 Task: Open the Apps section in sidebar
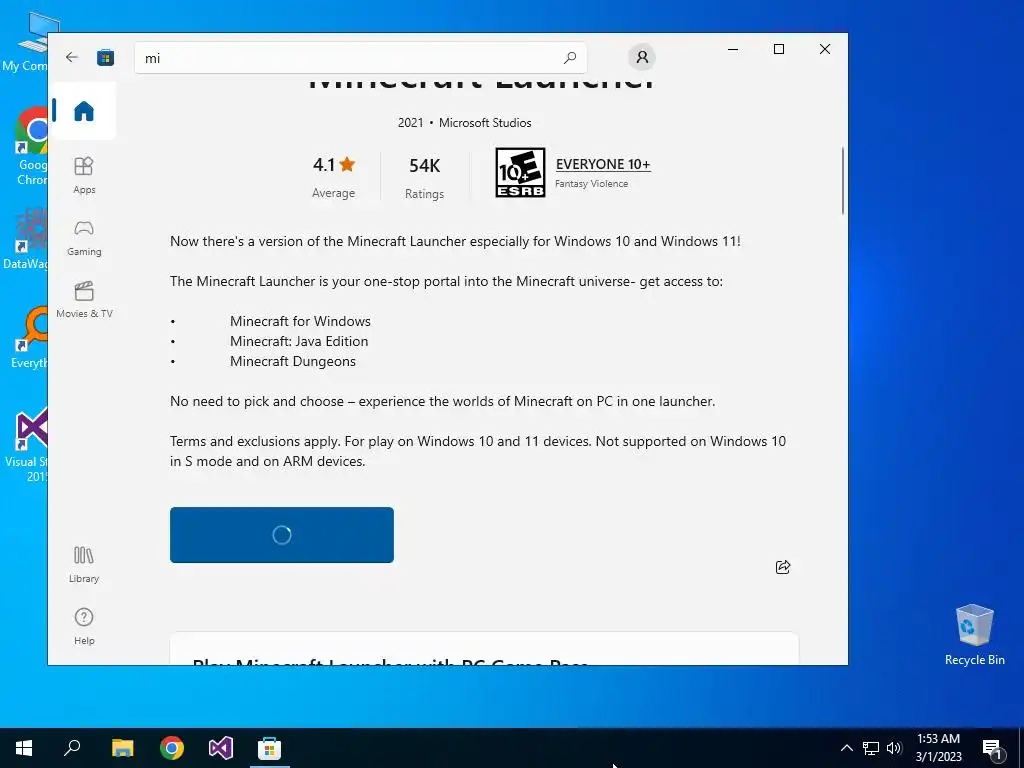pyautogui.click(x=84, y=175)
